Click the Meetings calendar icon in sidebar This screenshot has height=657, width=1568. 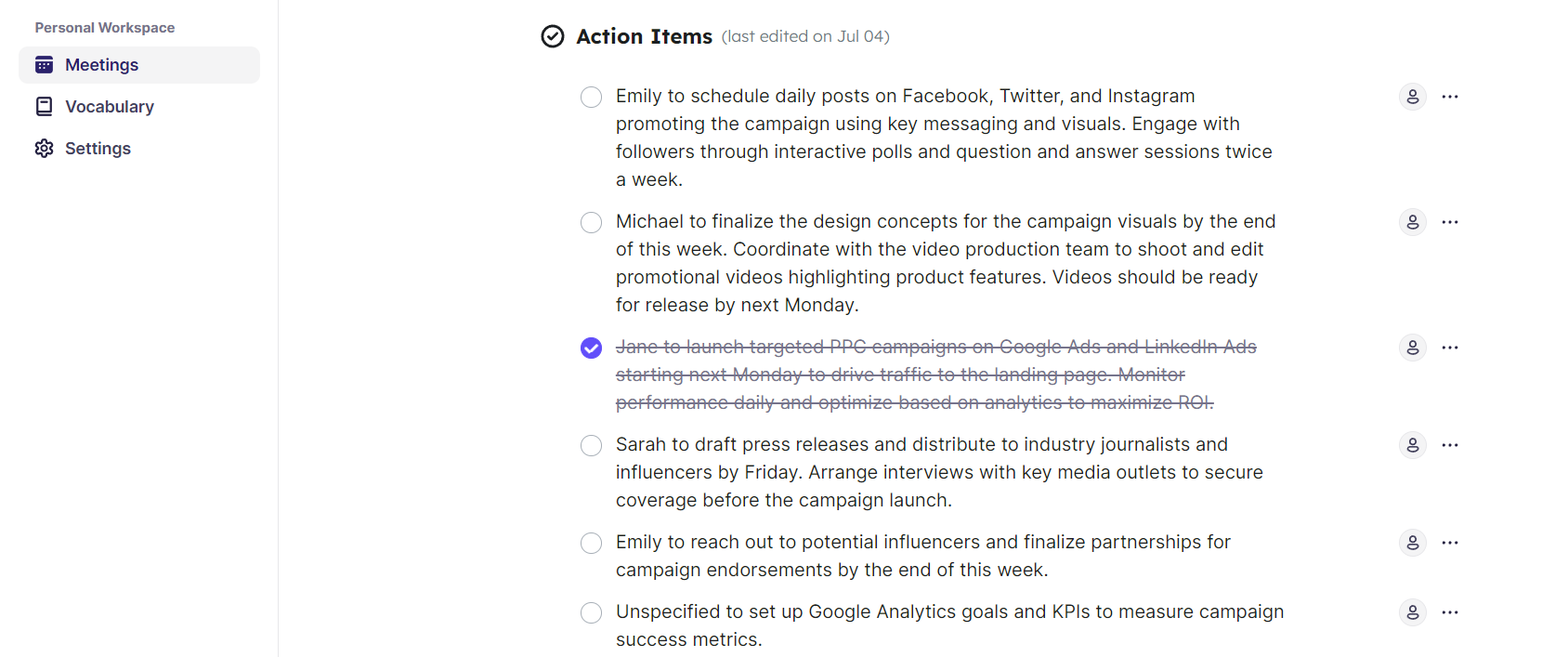tap(44, 65)
